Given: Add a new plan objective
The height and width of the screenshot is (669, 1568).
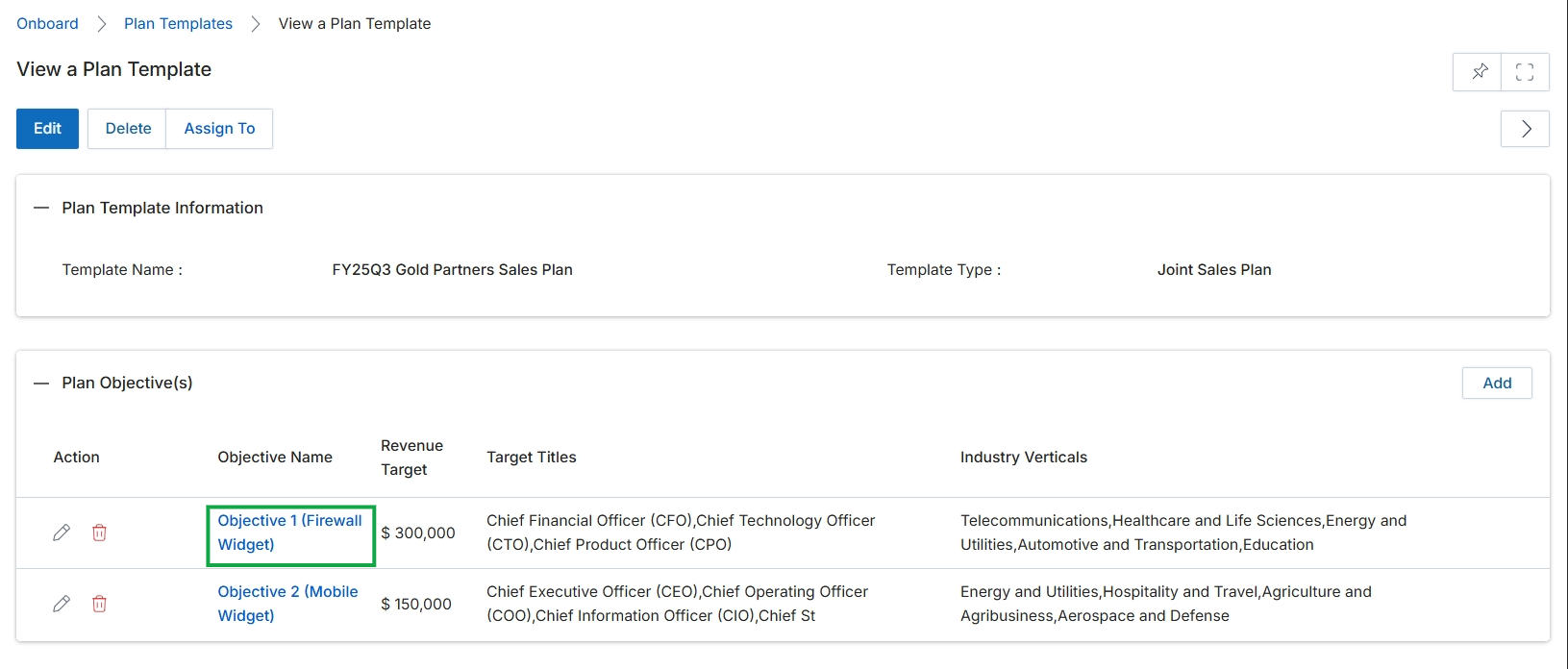Looking at the screenshot, I should (x=1497, y=383).
